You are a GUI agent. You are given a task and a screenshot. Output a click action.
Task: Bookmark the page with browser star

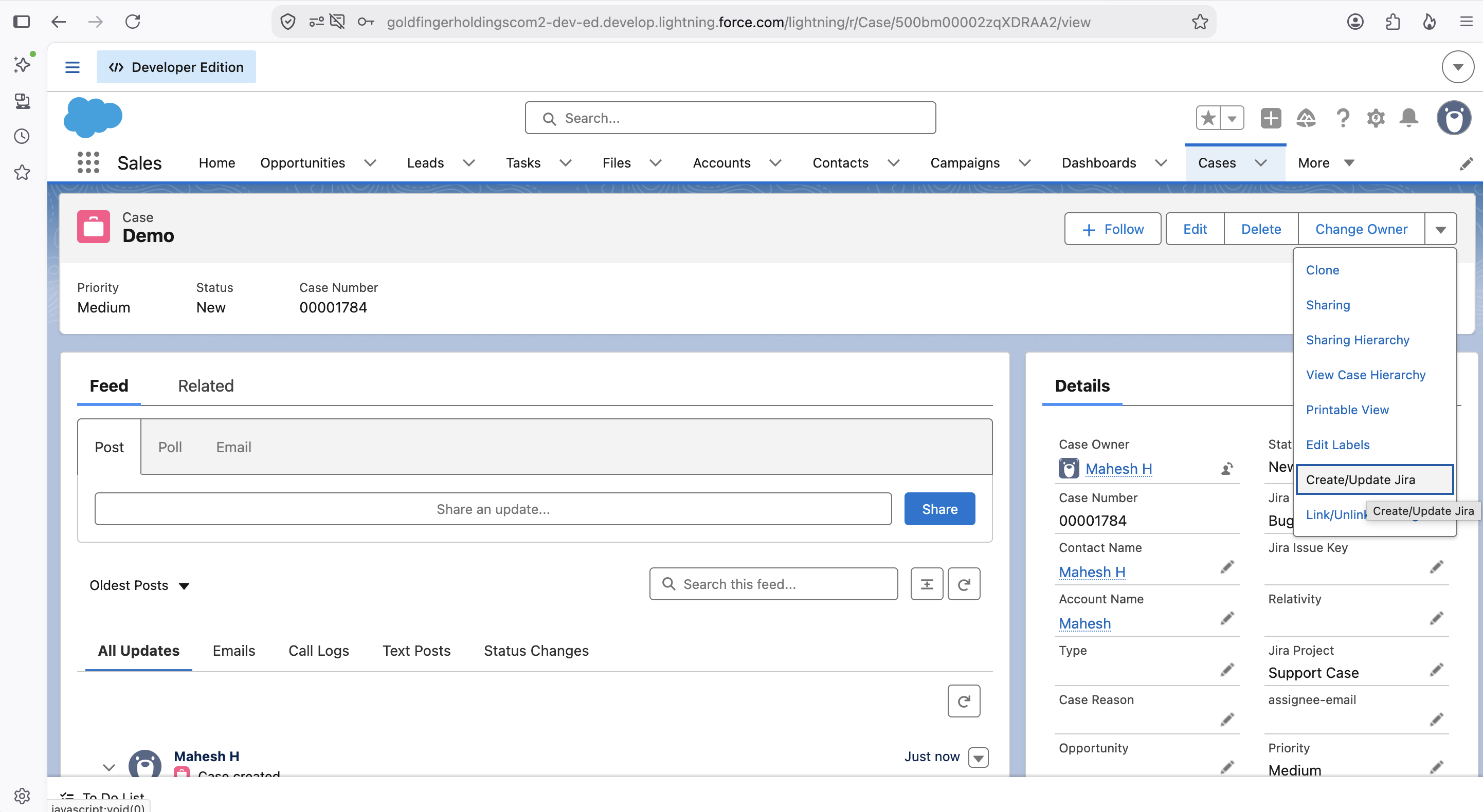1200,22
